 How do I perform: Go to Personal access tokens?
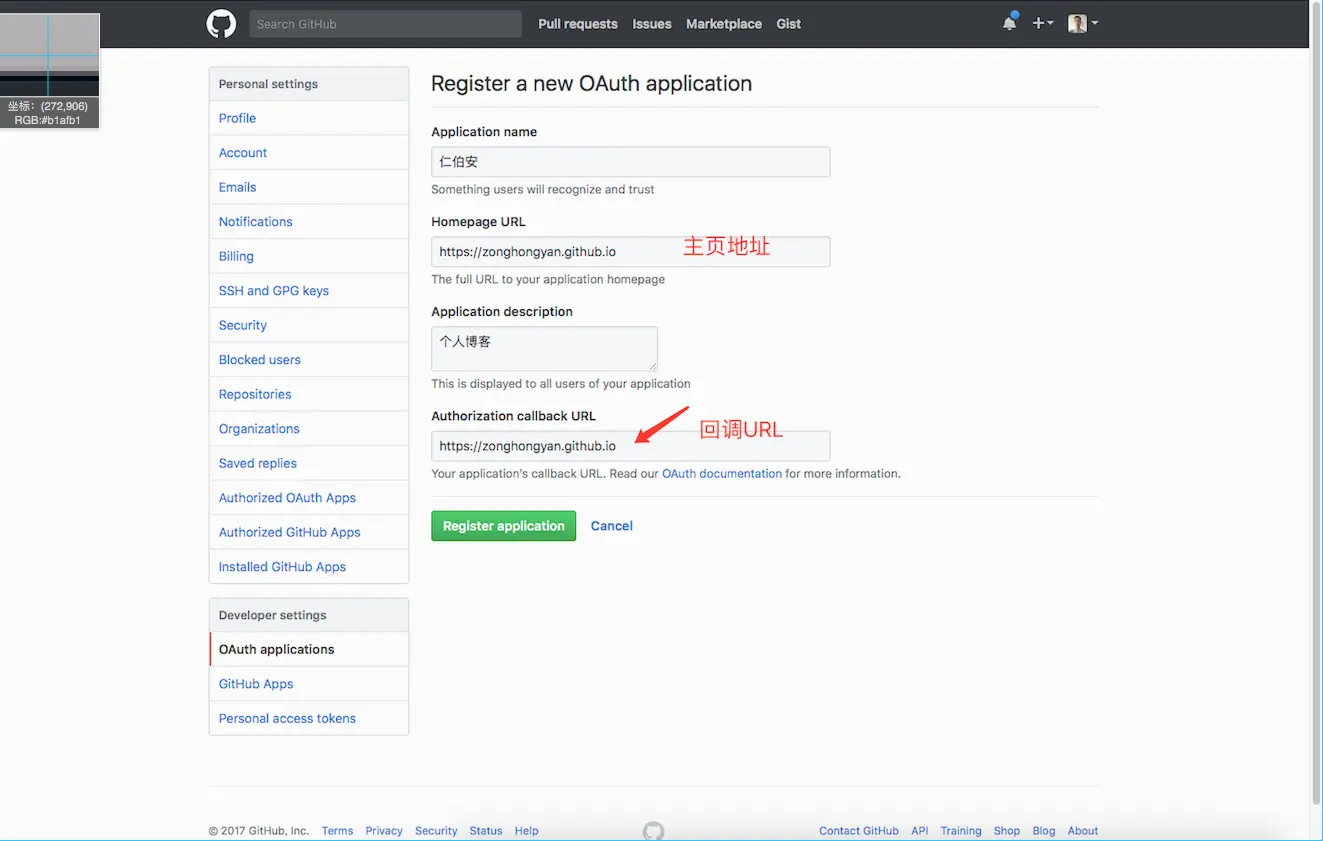coord(308,718)
